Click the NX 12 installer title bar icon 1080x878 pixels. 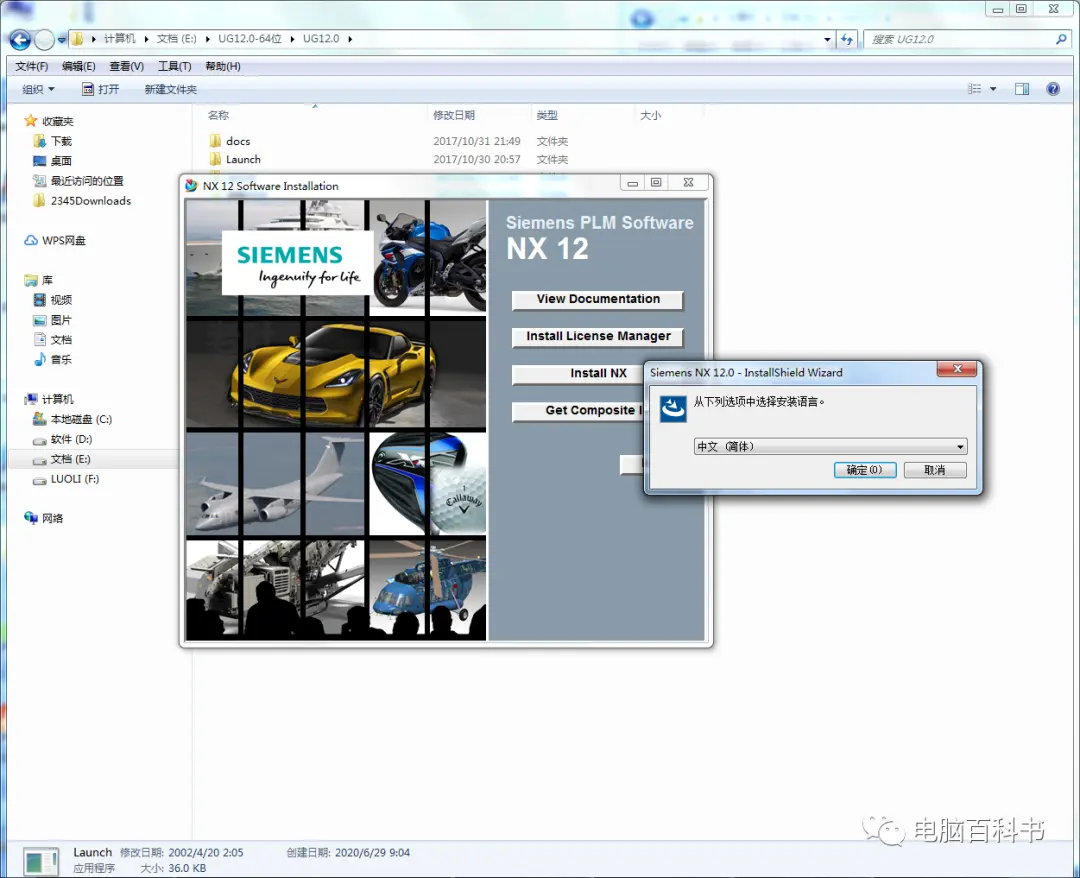(x=191, y=185)
